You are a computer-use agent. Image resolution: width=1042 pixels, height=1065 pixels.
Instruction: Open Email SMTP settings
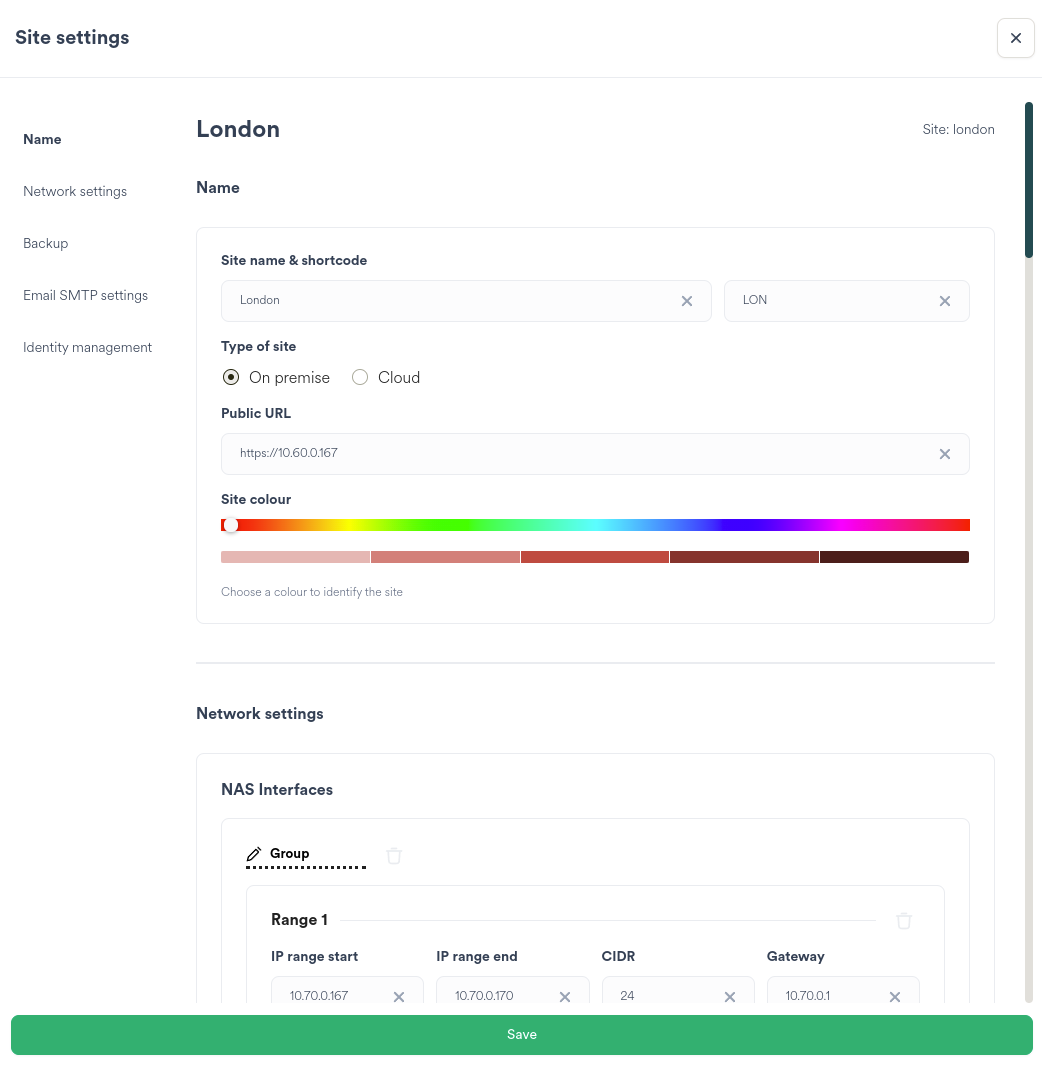[x=85, y=295]
